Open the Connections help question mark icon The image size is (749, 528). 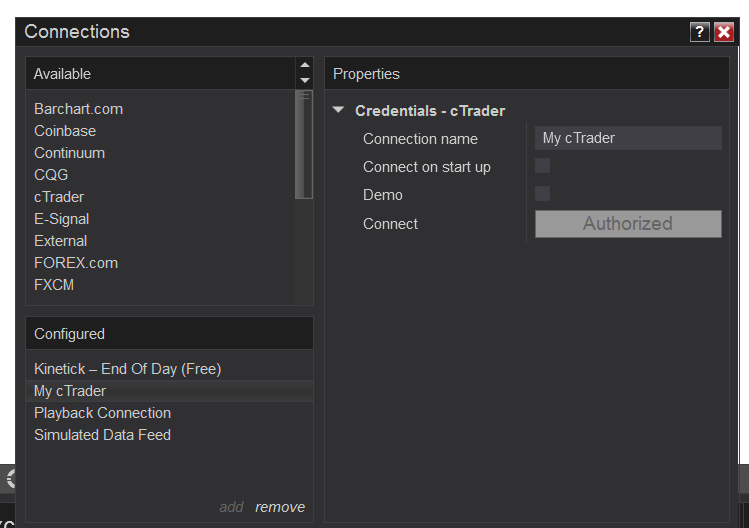(x=699, y=32)
